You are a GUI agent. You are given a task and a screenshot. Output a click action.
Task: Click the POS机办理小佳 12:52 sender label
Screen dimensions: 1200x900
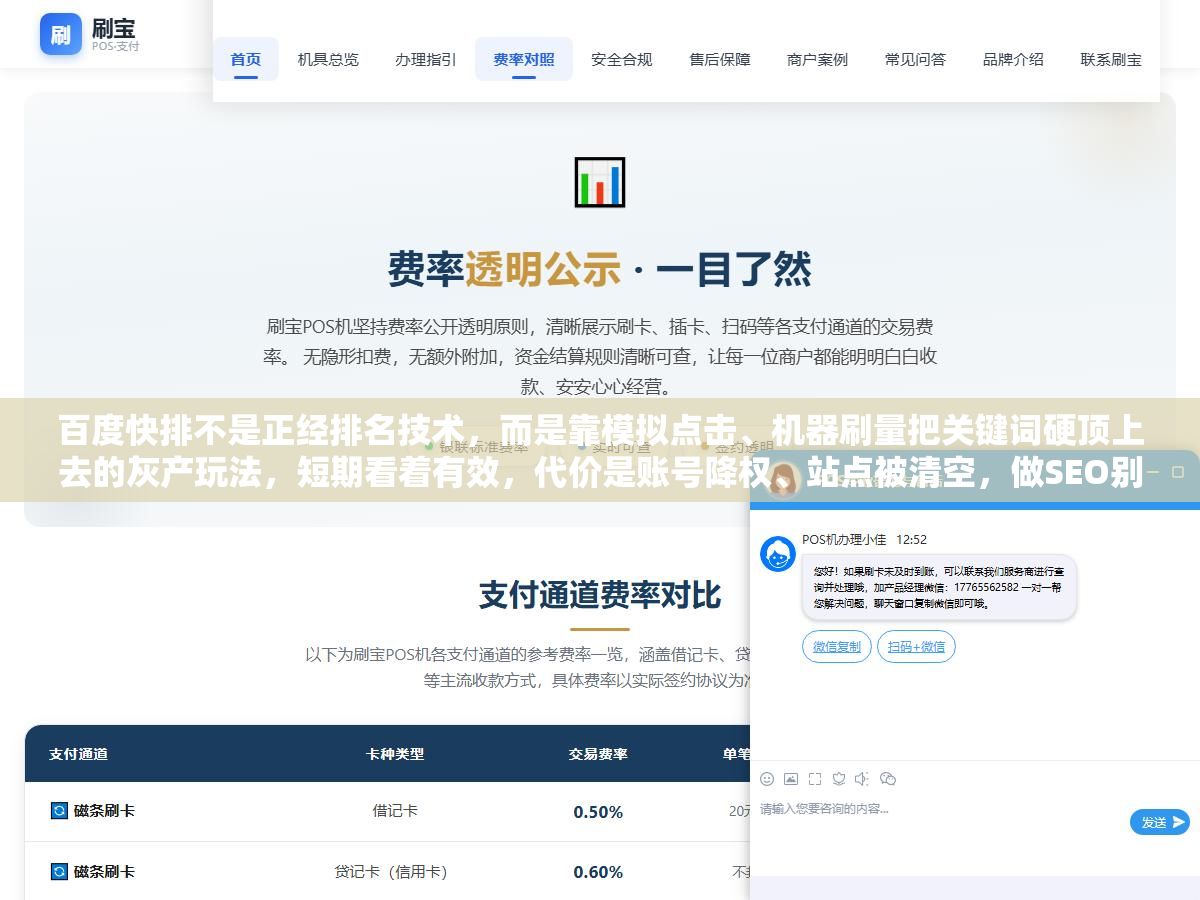(x=864, y=539)
